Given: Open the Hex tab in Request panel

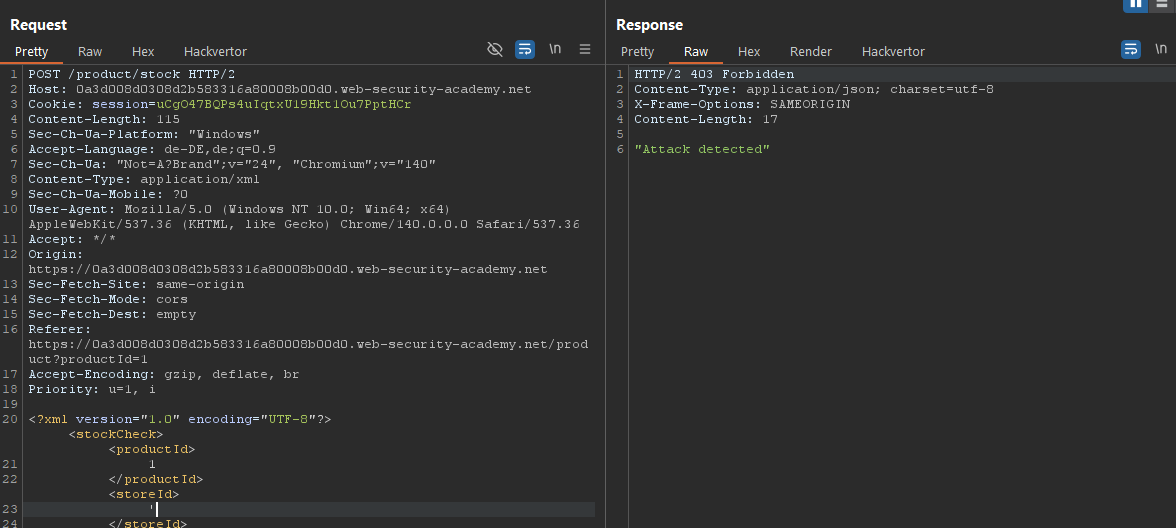Looking at the screenshot, I should [x=143, y=51].
